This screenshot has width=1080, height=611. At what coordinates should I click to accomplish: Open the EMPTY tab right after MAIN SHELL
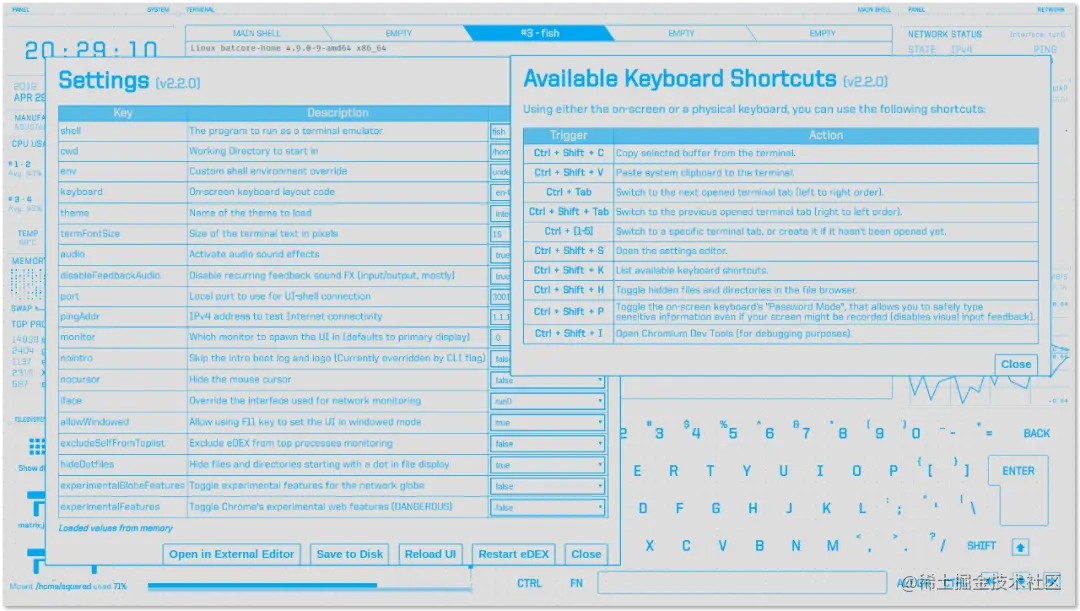[398, 33]
